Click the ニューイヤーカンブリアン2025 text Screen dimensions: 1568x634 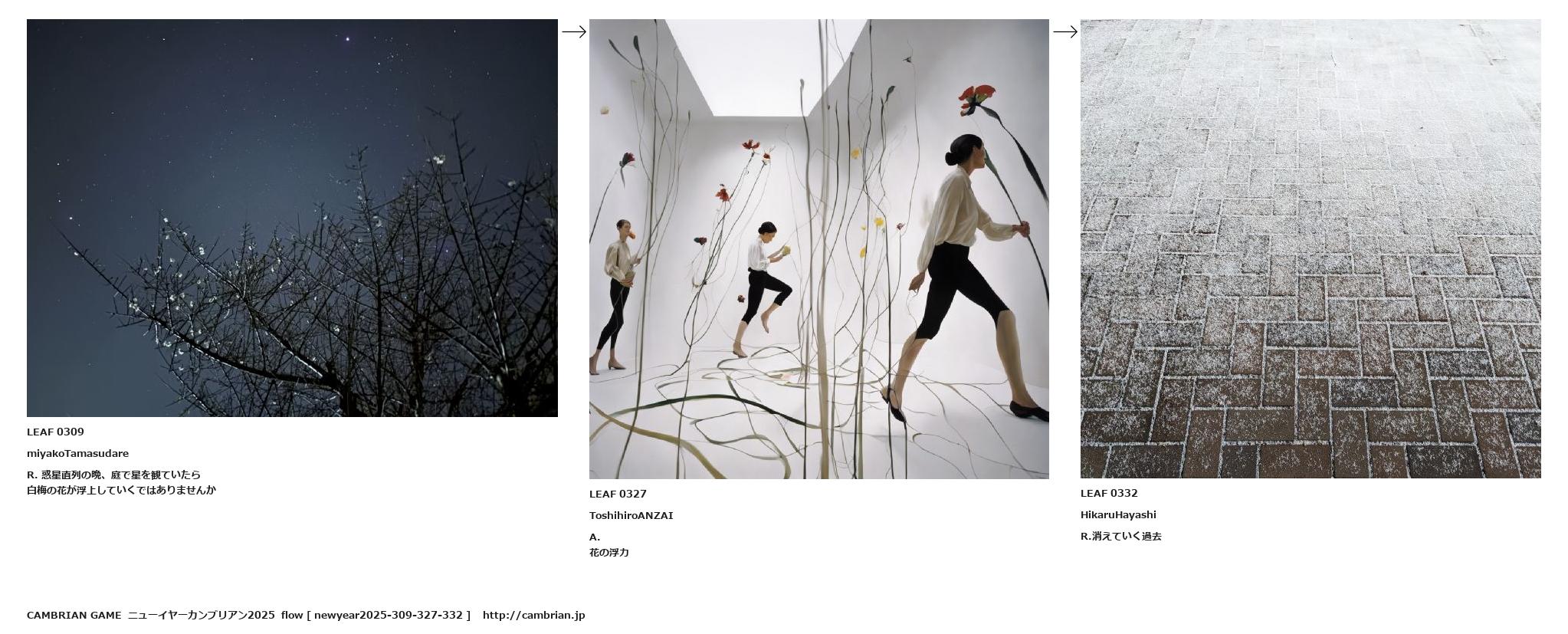(201, 615)
